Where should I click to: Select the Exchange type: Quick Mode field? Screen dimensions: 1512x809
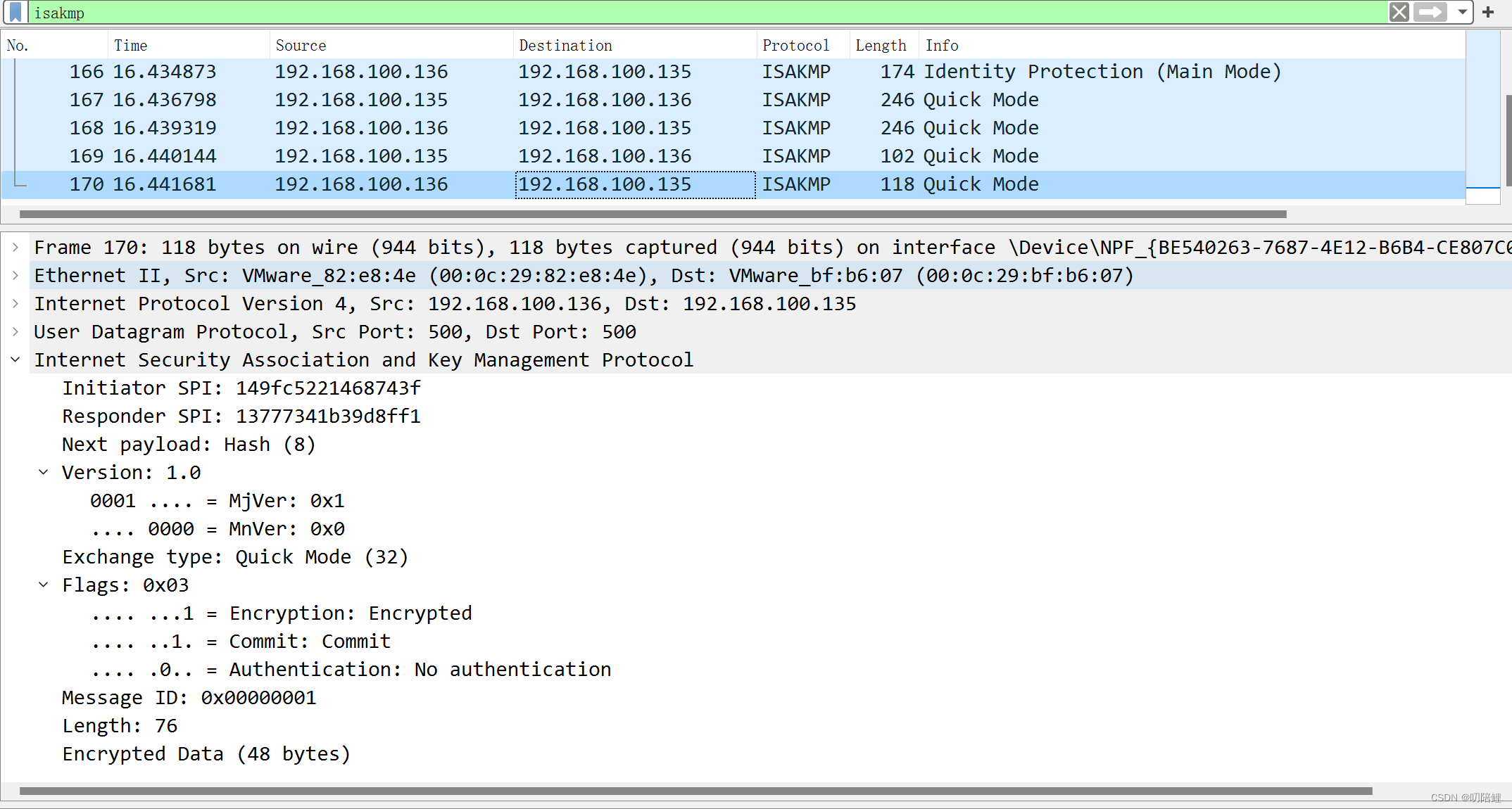click(235, 557)
